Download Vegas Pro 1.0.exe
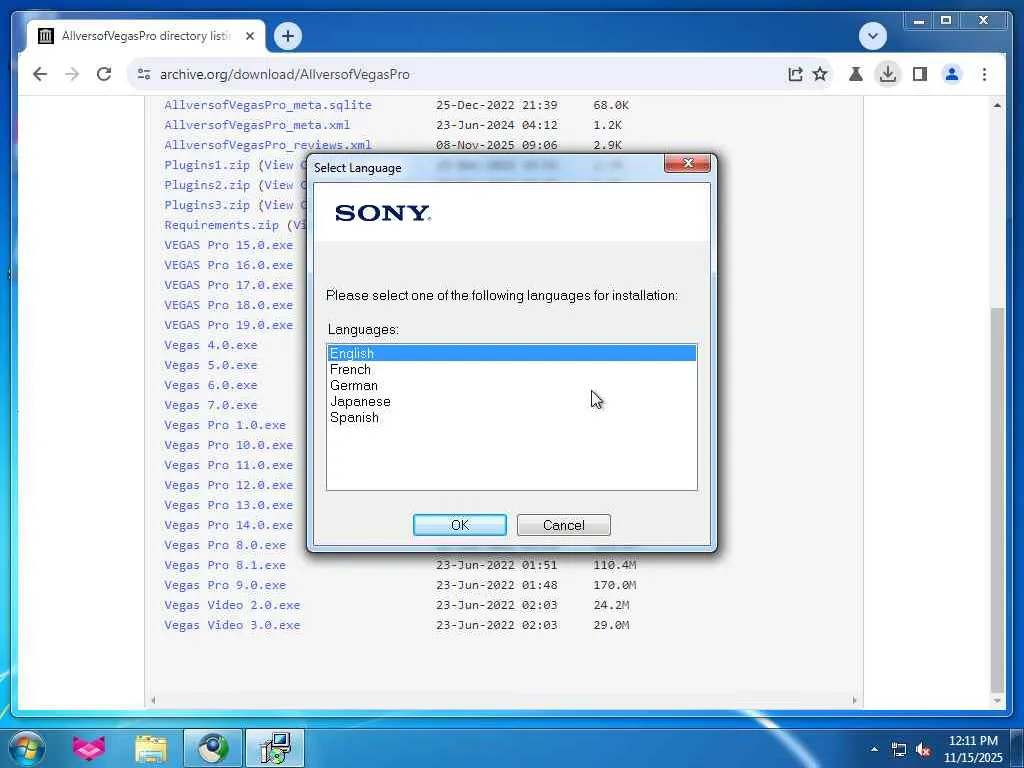1024x768 pixels. click(225, 425)
